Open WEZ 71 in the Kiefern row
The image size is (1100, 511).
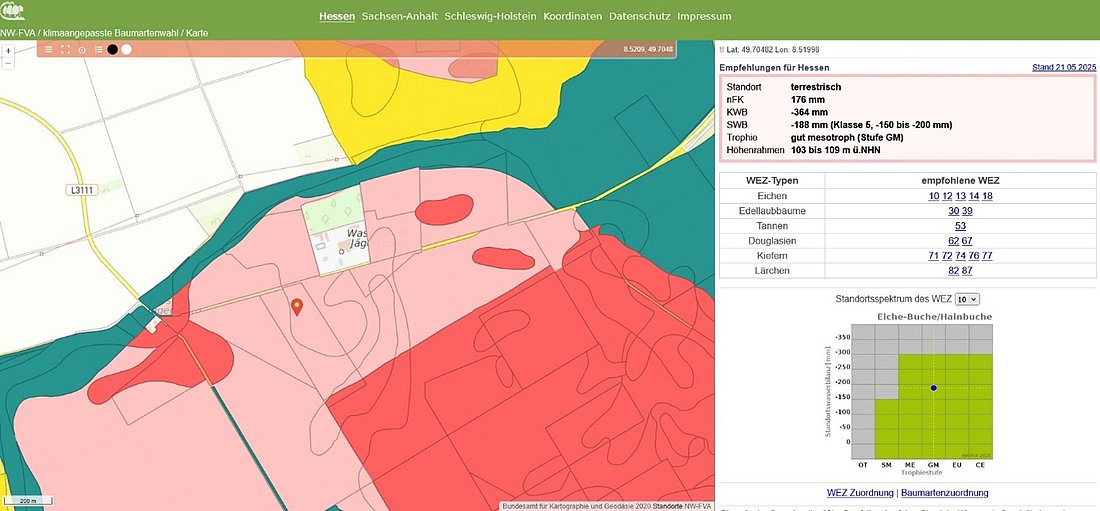click(x=934, y=256)
